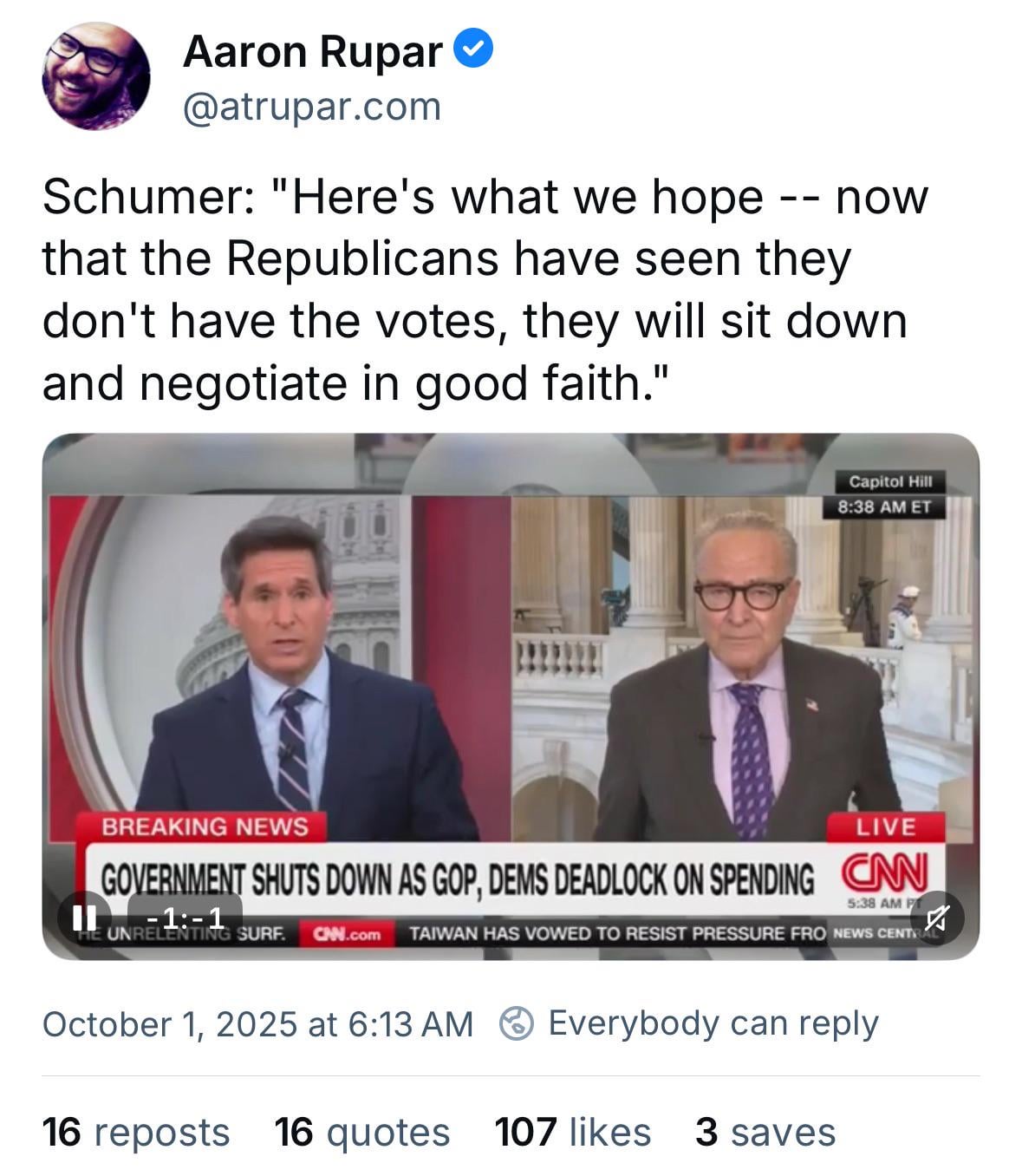Click the blue verified checkmark badge
The image size is (1022, 1176).
coord(474,49)
